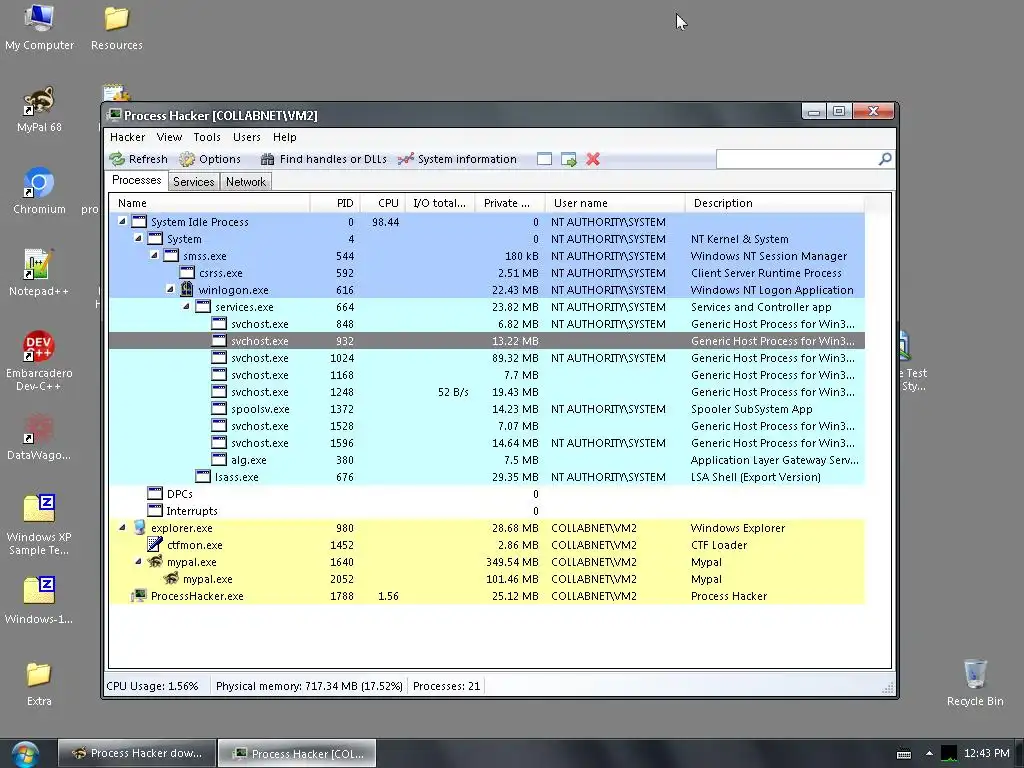
Task: Switch to the Network tab
Action: click(x=246, y=182)
